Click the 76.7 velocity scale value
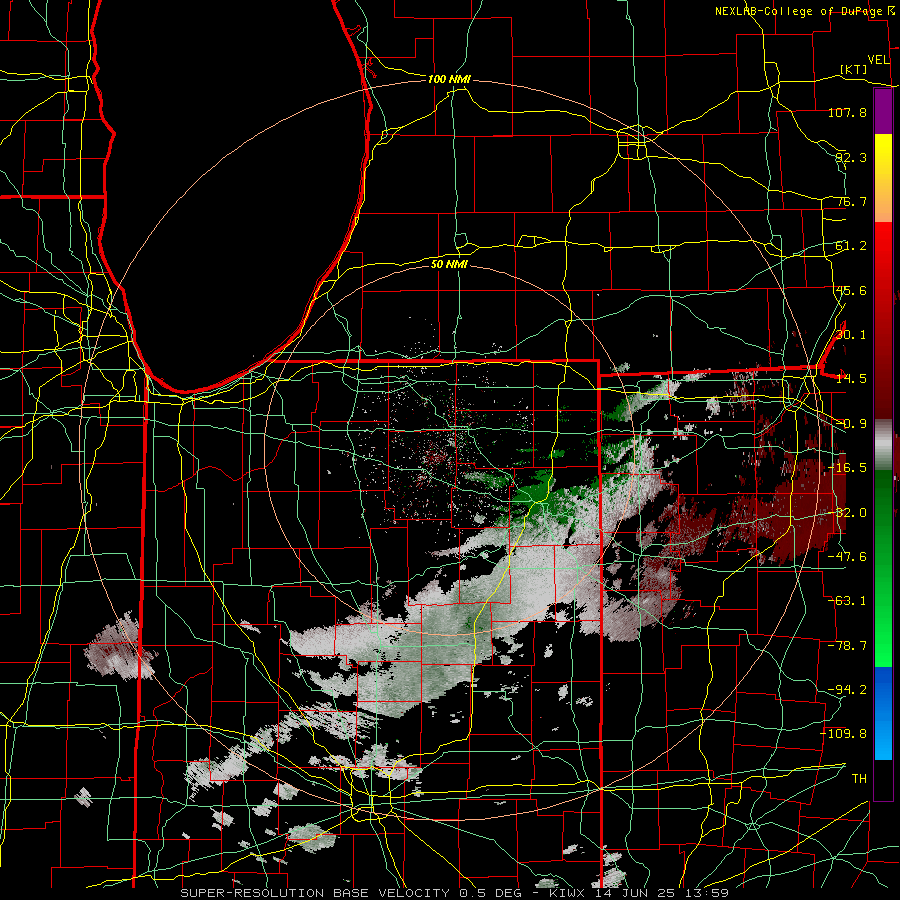 pyautogui.click(x=851, y=201)
